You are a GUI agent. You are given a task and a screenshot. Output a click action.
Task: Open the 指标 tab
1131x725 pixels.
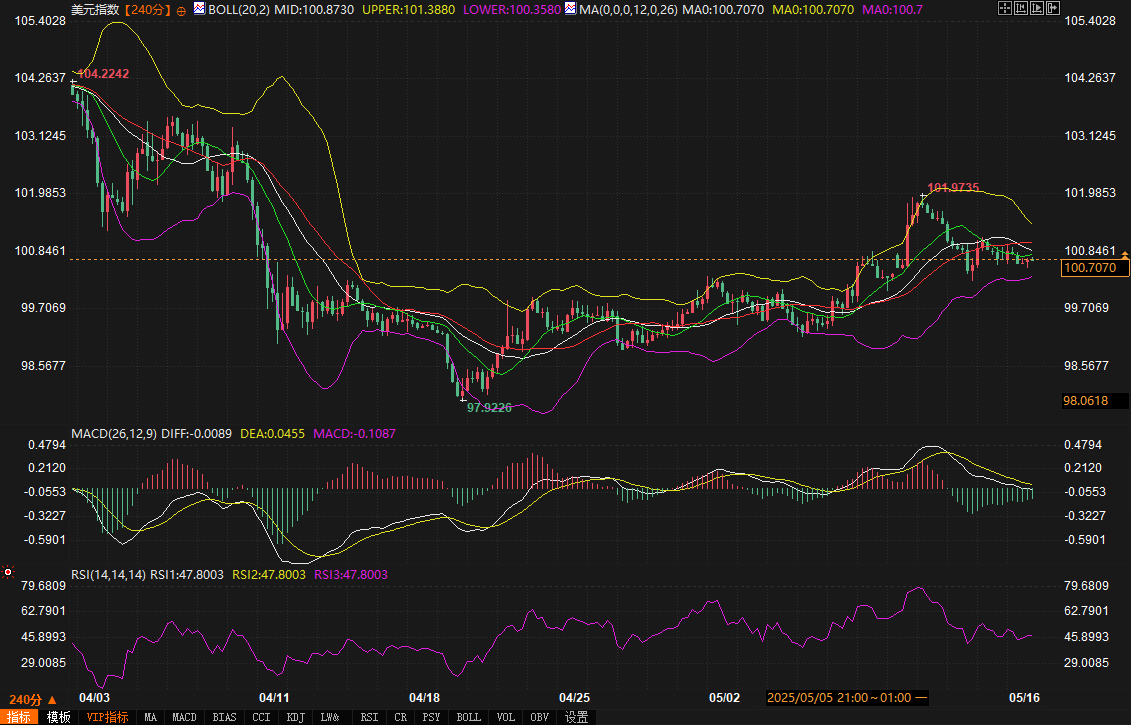tap(19, 717)
